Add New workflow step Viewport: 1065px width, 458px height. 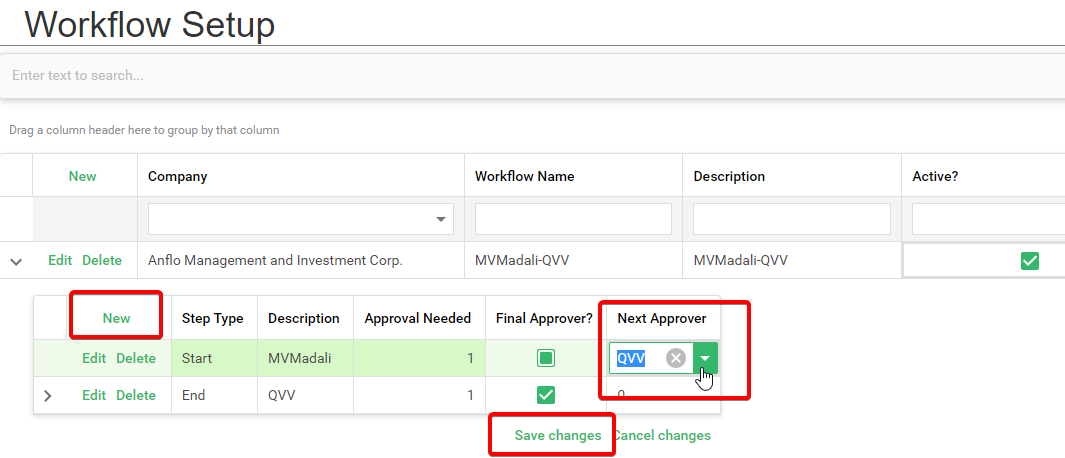pos(116,318)
